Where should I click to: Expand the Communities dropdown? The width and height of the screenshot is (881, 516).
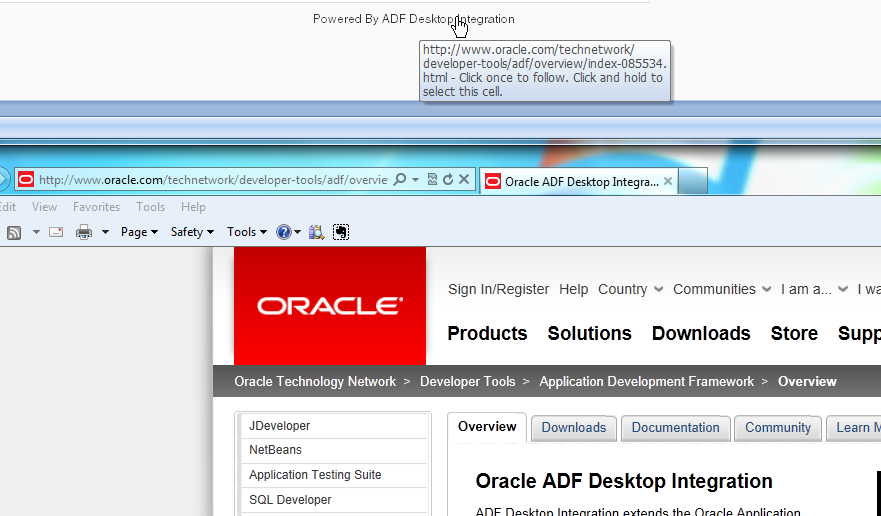click(721, 289)
